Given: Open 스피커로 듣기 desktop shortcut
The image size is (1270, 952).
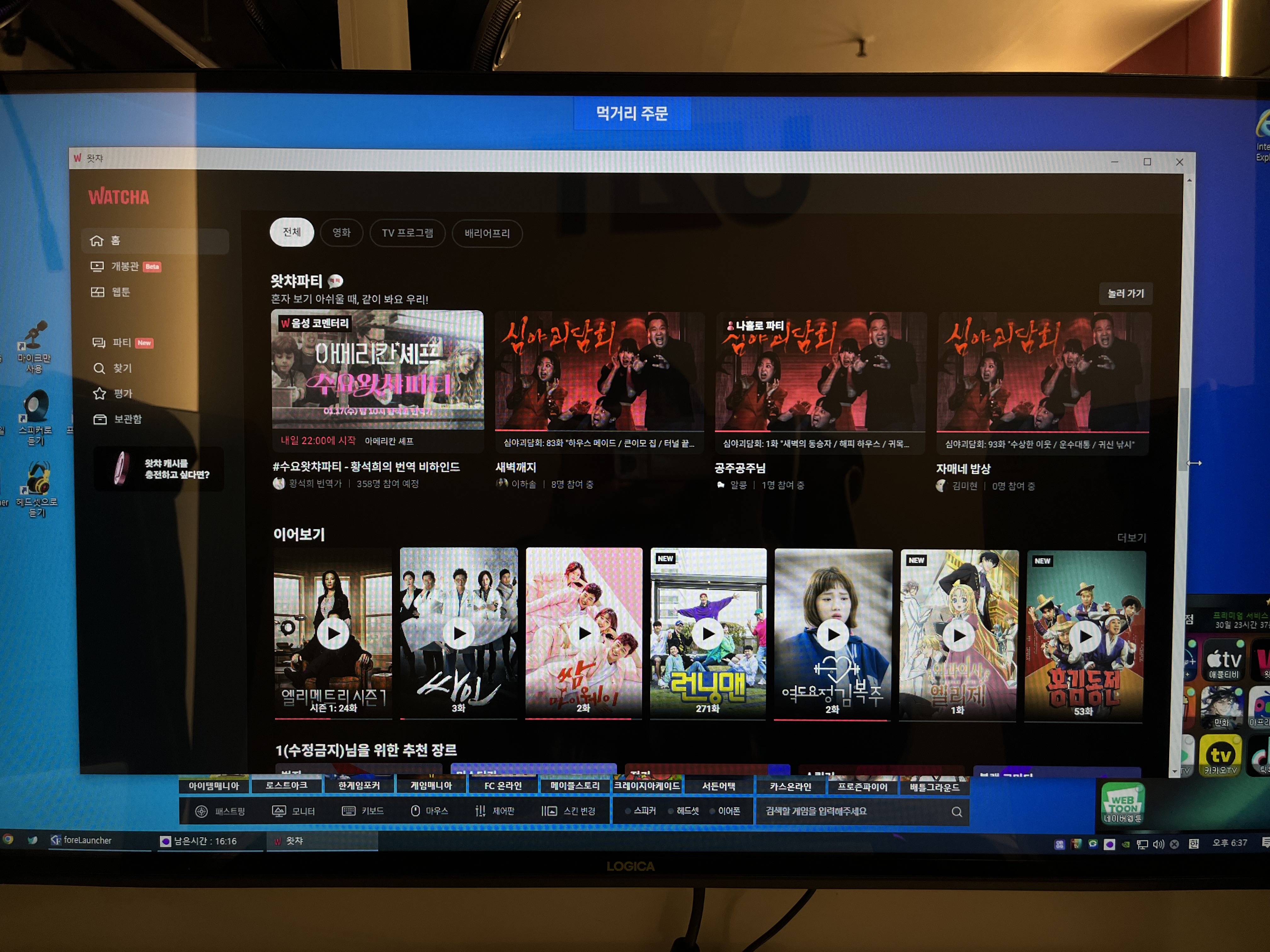Looking at the screenshot, I should point(35,418).
